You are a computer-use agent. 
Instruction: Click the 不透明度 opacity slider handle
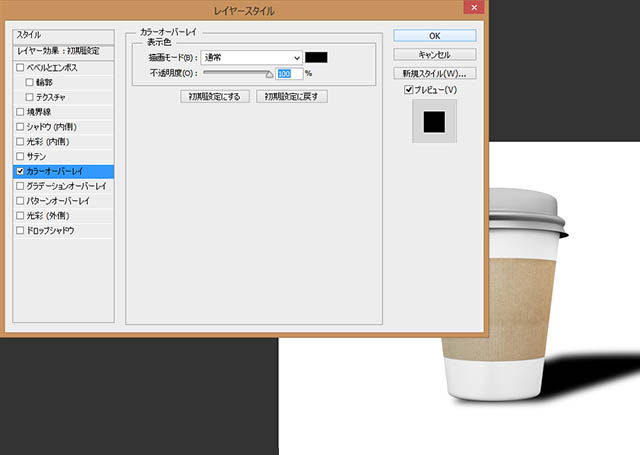click(x=269, y=74)
